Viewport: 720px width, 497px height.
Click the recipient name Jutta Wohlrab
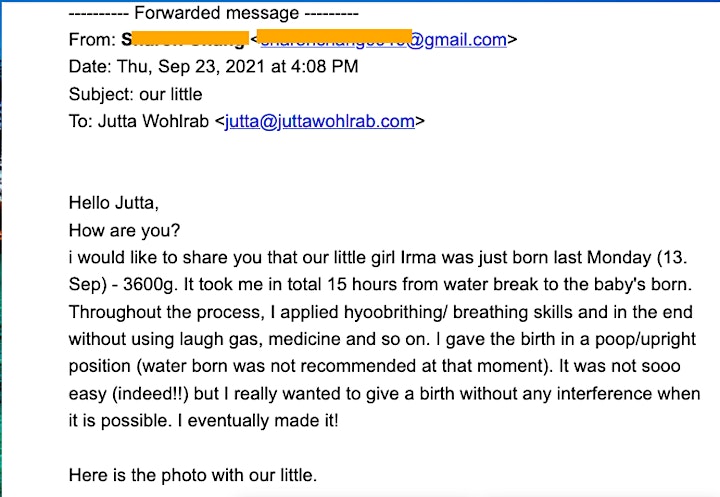pyautogui.click(x=153, y=121)
